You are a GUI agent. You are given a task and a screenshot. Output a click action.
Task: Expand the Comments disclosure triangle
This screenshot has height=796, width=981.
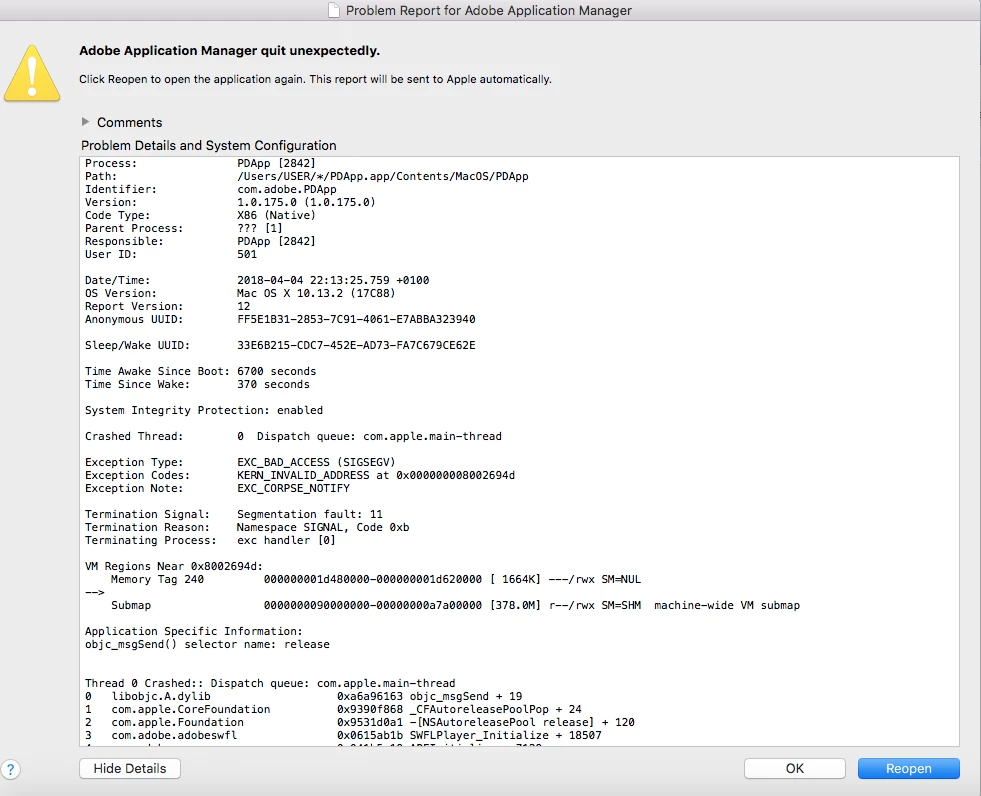click(x=86, y=121)
